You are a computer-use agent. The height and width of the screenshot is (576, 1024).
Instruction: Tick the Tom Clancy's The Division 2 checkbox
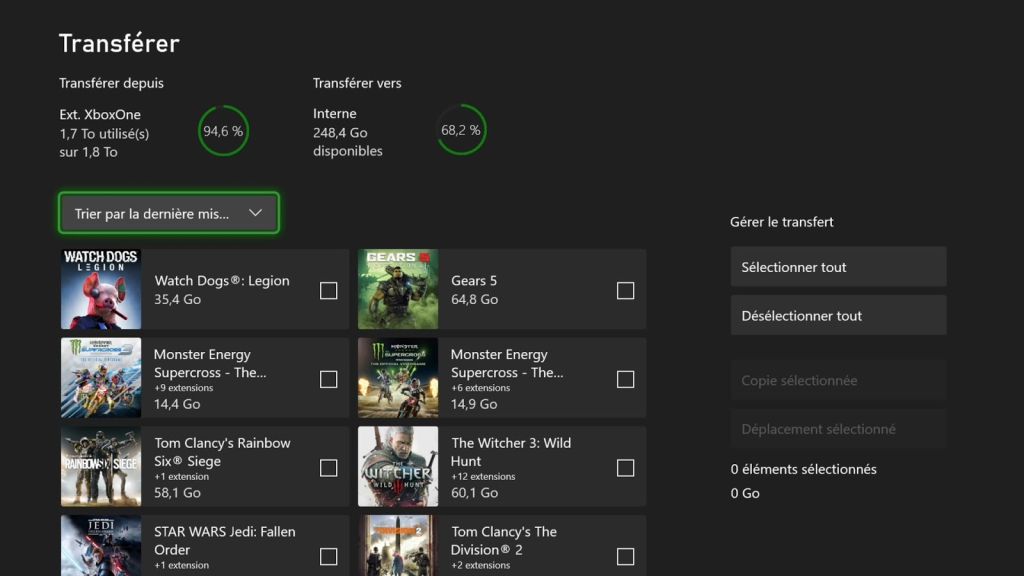625,556
